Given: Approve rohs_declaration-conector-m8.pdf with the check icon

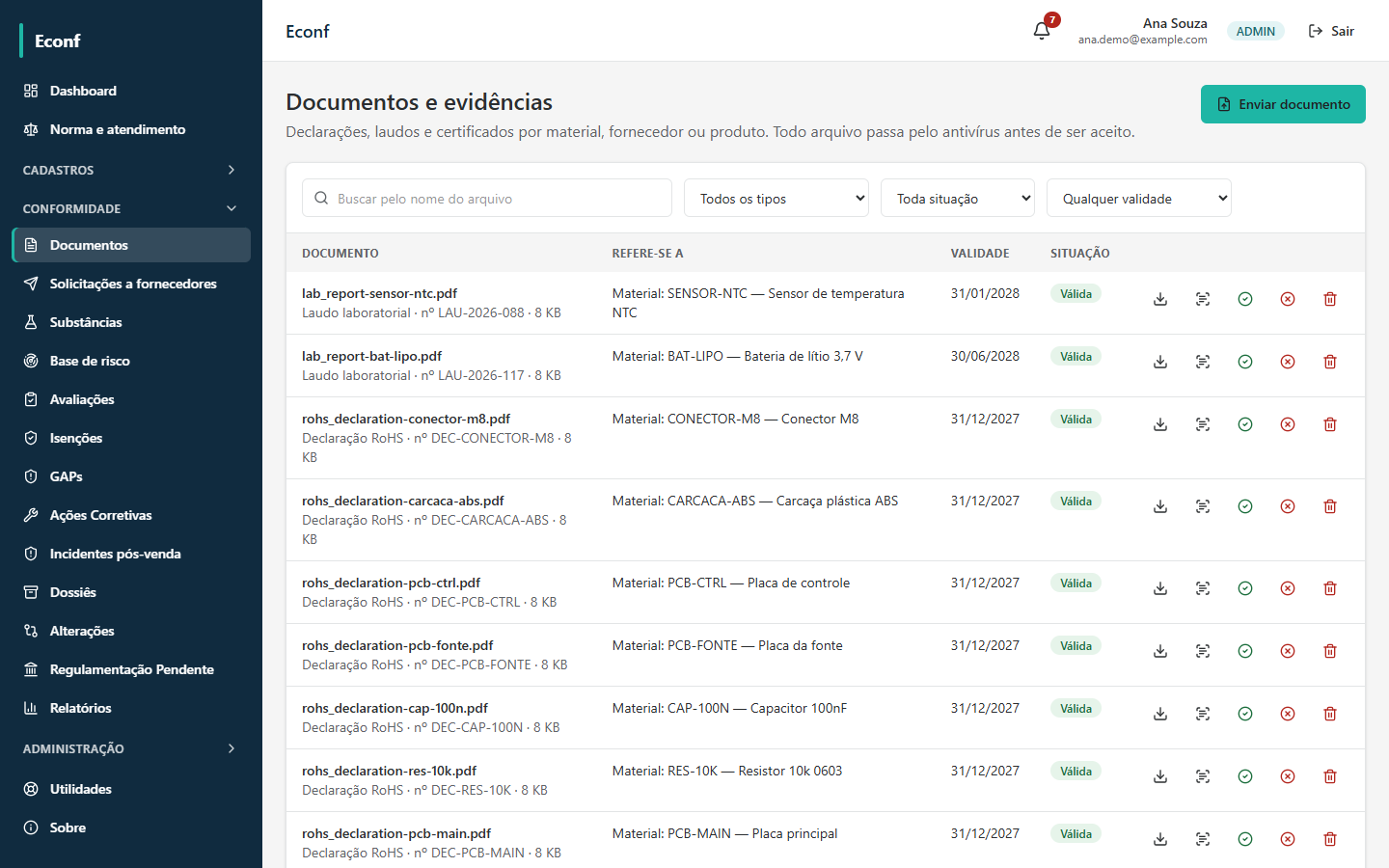Looking at the screenshot, I should point(1245,424).
